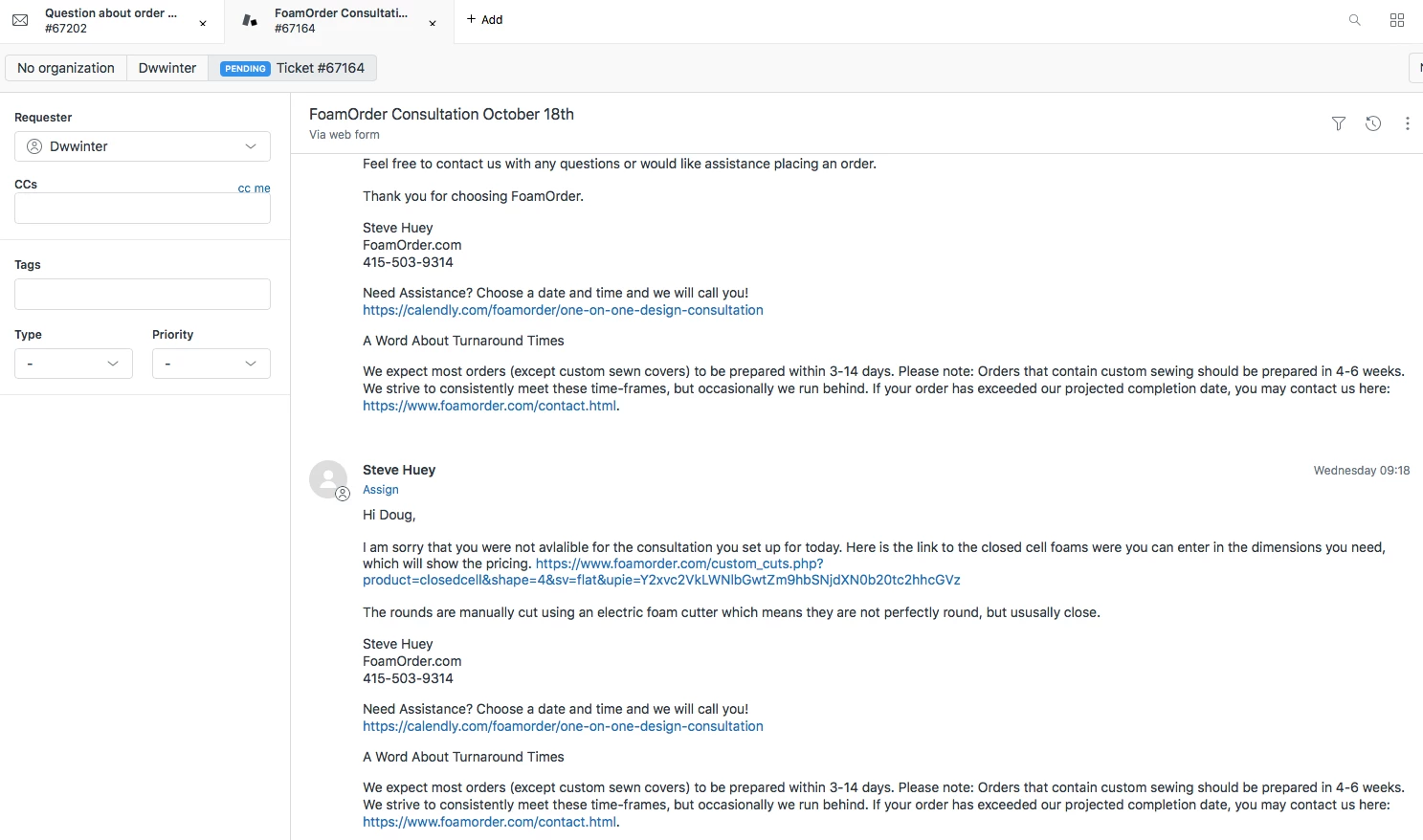
Task: Close the FoamOrder Consultation #67164 tab
Action: pos(433,23)
